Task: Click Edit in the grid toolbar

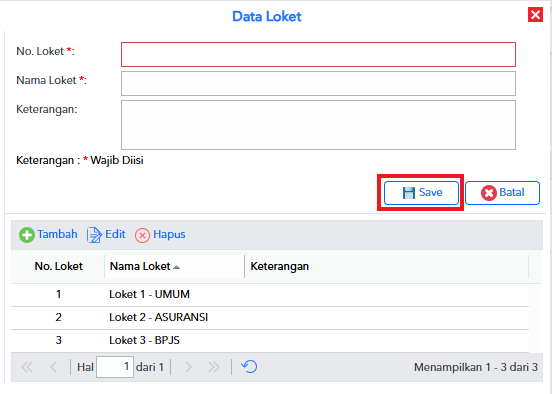Action: [x=106, y=234]
